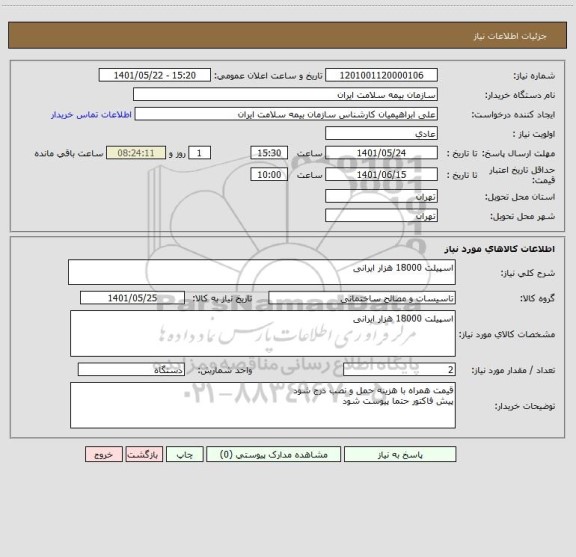Image resolution: width=576 pixels, height=557 pixels.
Task: Click delivery city field 'تهران'
Action: [x=381, y=215]
